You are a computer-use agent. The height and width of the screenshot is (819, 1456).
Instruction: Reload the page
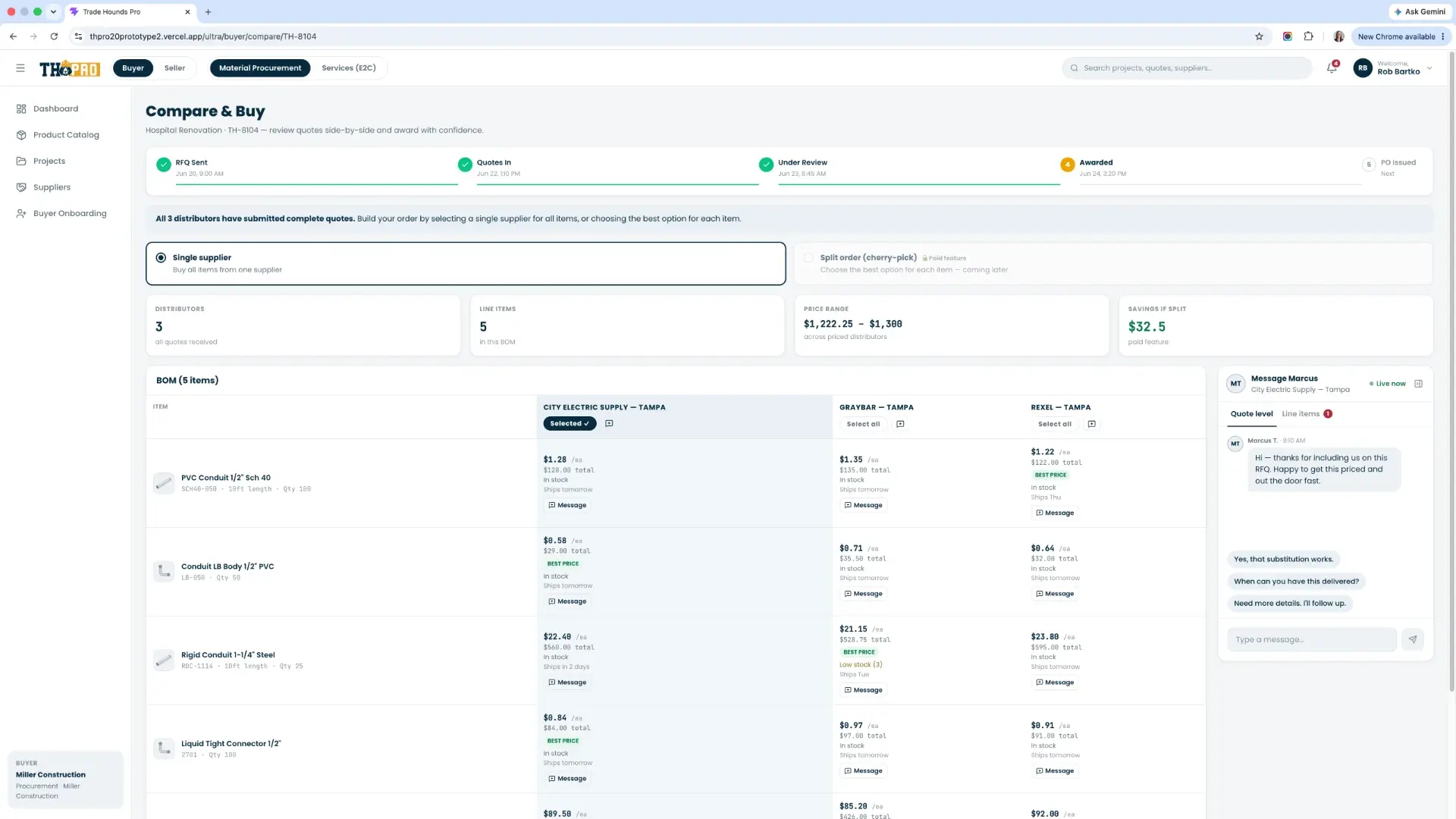tap(54, 36)
